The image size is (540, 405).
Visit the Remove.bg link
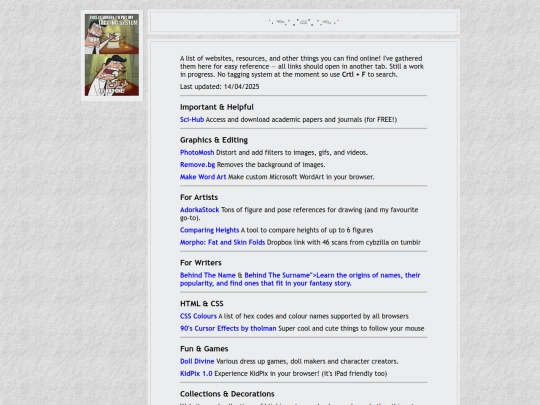click(x=197, y=165)
